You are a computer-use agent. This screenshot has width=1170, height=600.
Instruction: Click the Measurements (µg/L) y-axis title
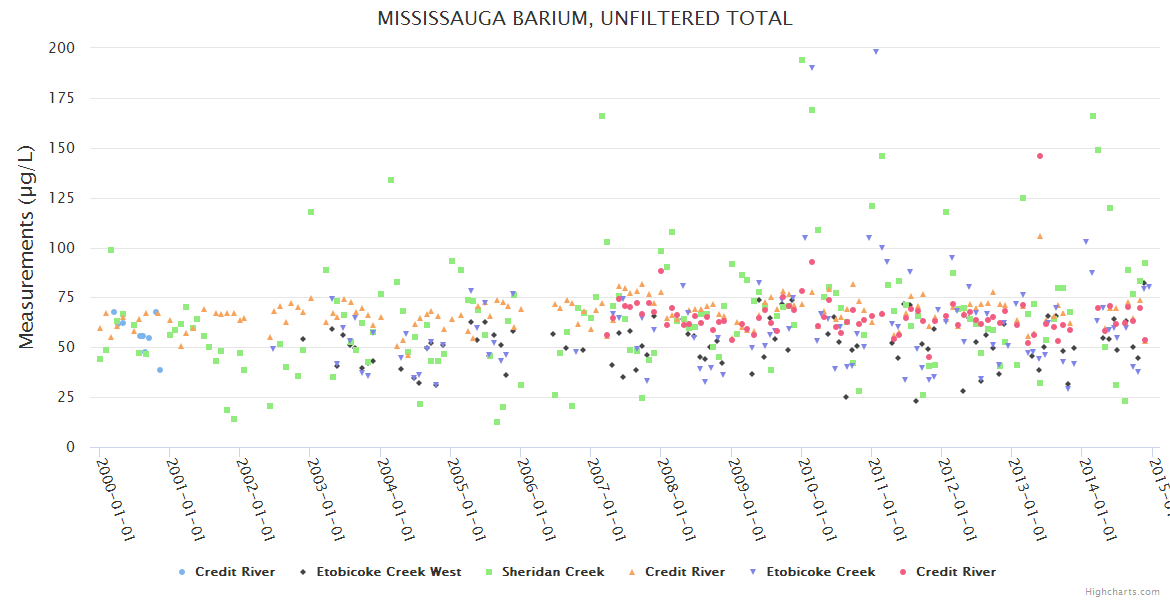click(x=27, y=247)
